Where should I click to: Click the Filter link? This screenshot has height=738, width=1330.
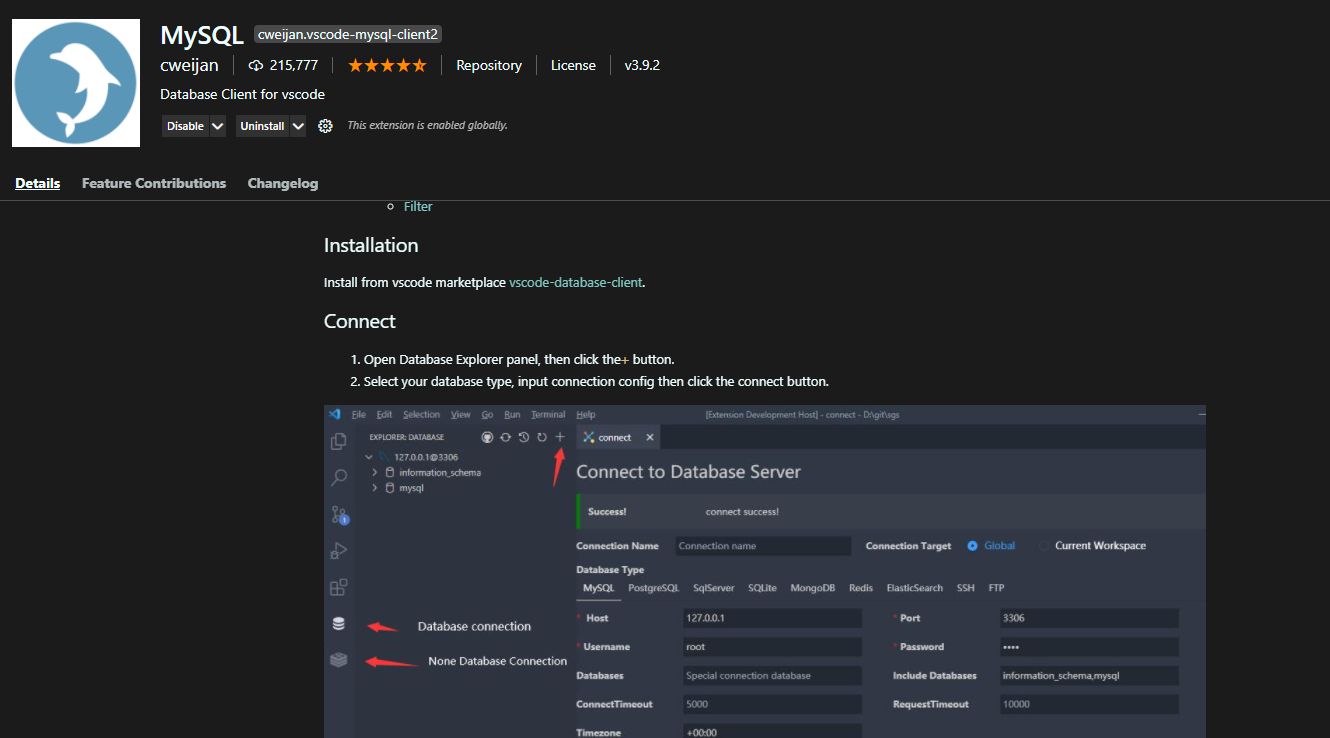[418, 206]
